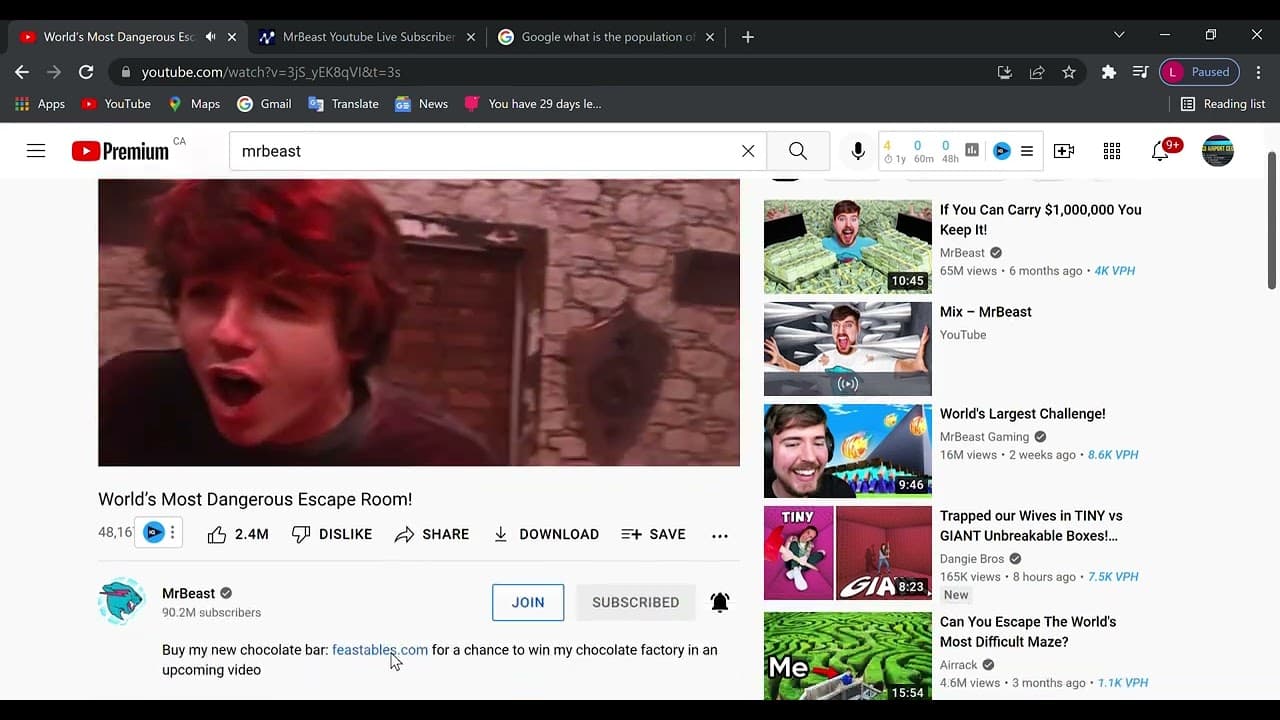Open account avatar menu

(1218, 151)
